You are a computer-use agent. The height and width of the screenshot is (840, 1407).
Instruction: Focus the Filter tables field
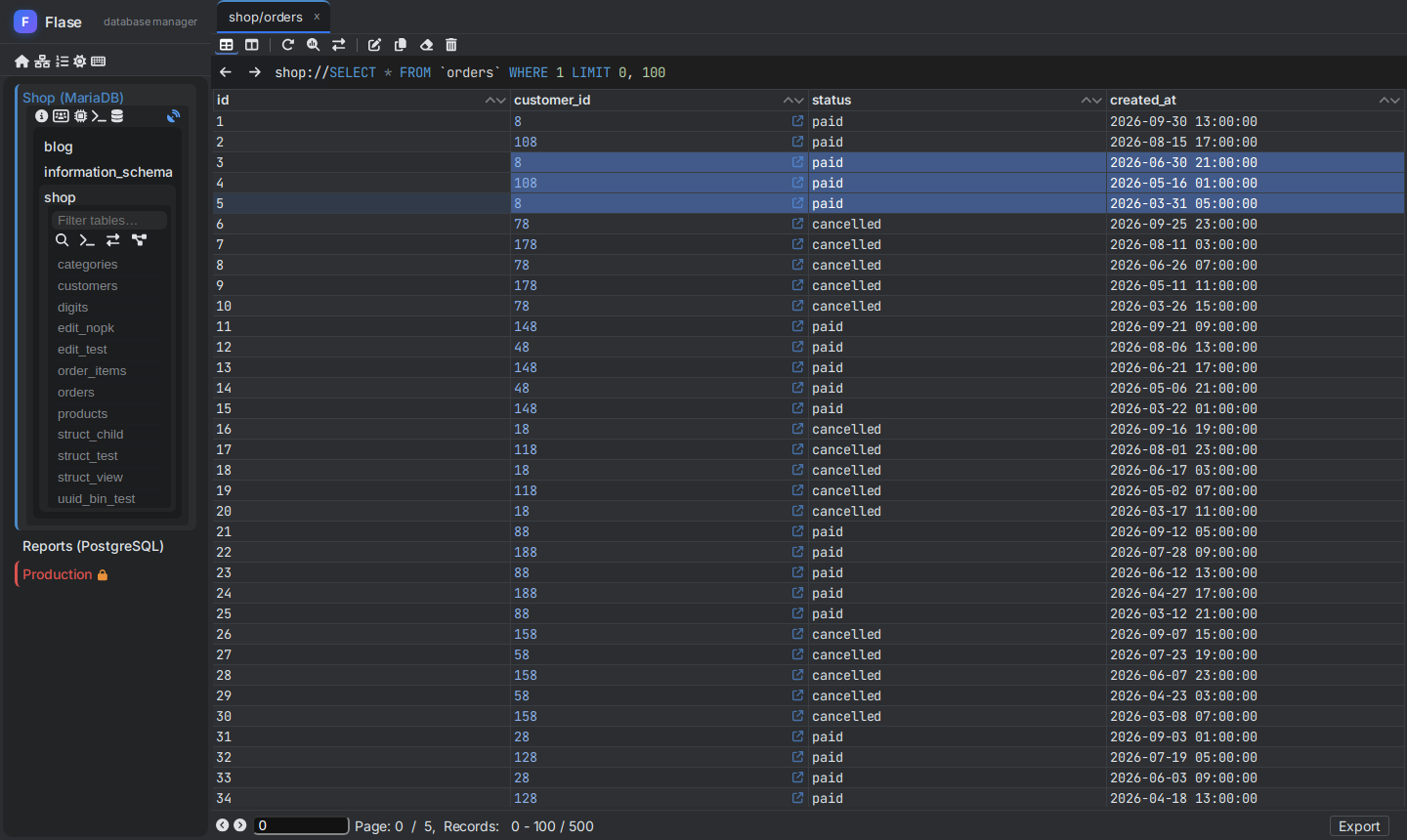click(109, 221)
